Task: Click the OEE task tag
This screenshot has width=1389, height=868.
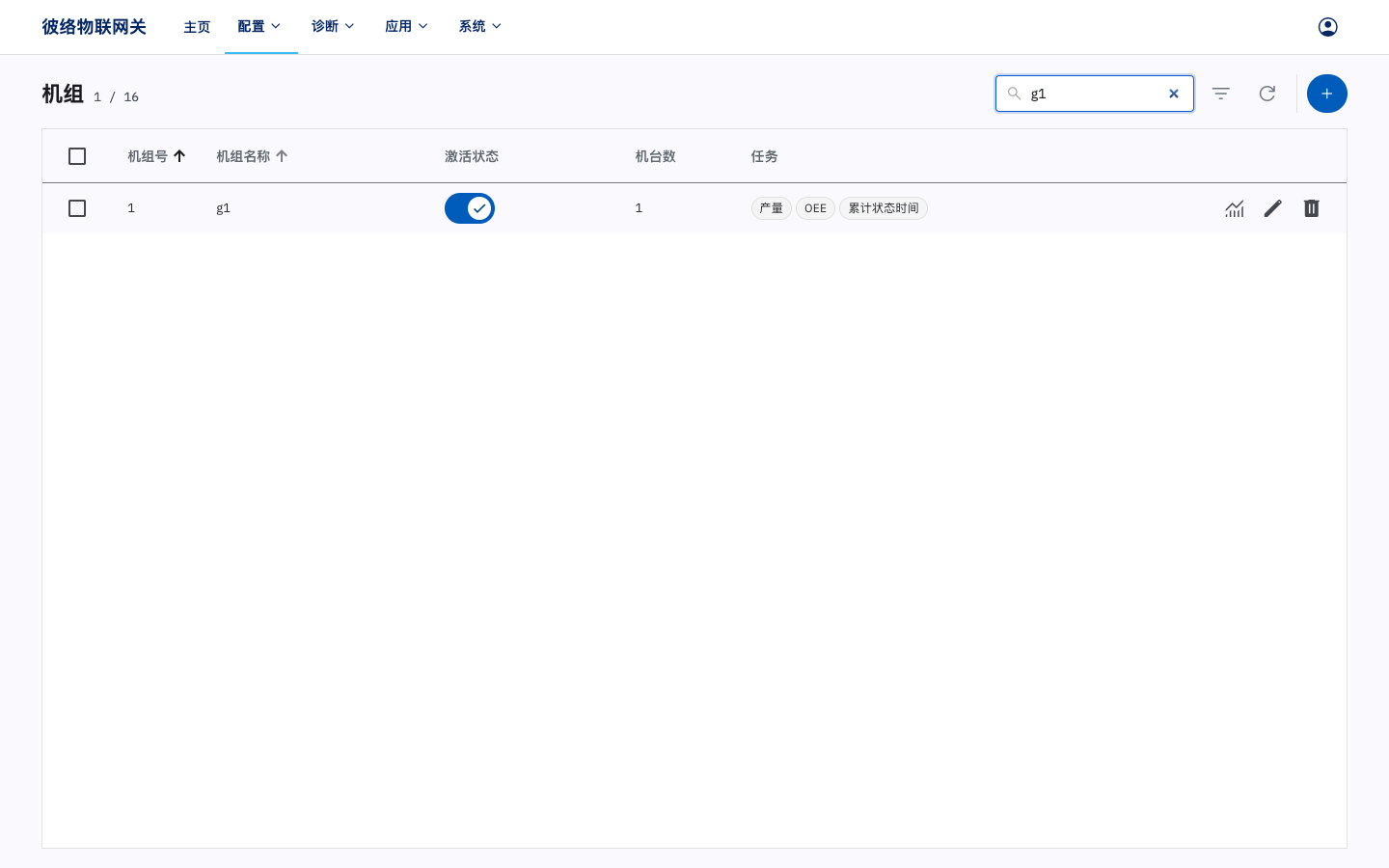Action: [815, 208]
